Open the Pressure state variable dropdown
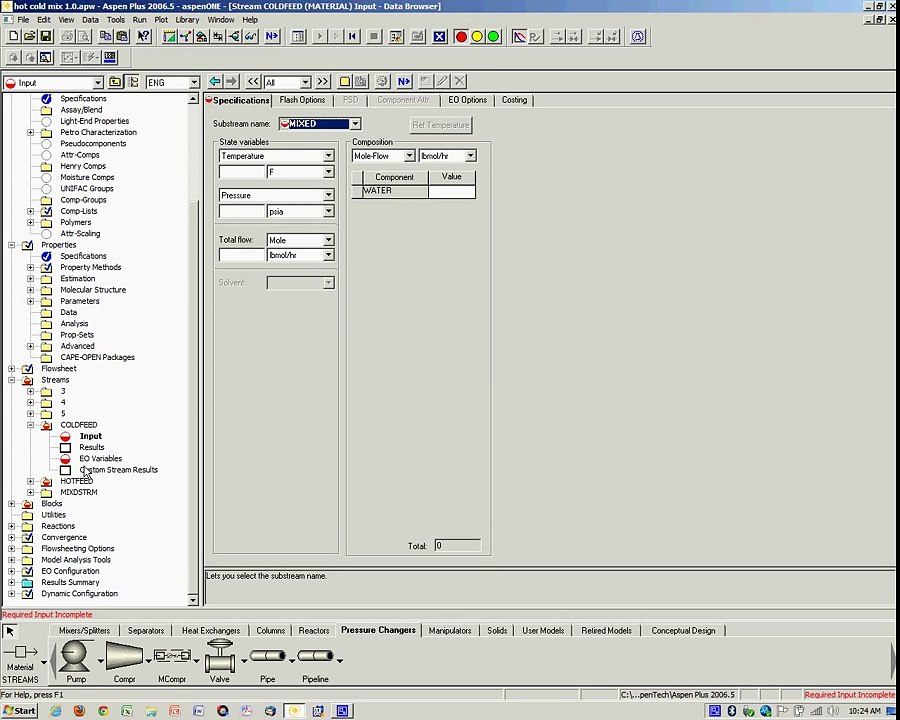The width and height of the screenshot is (900, 720). (x=328, y=195)
